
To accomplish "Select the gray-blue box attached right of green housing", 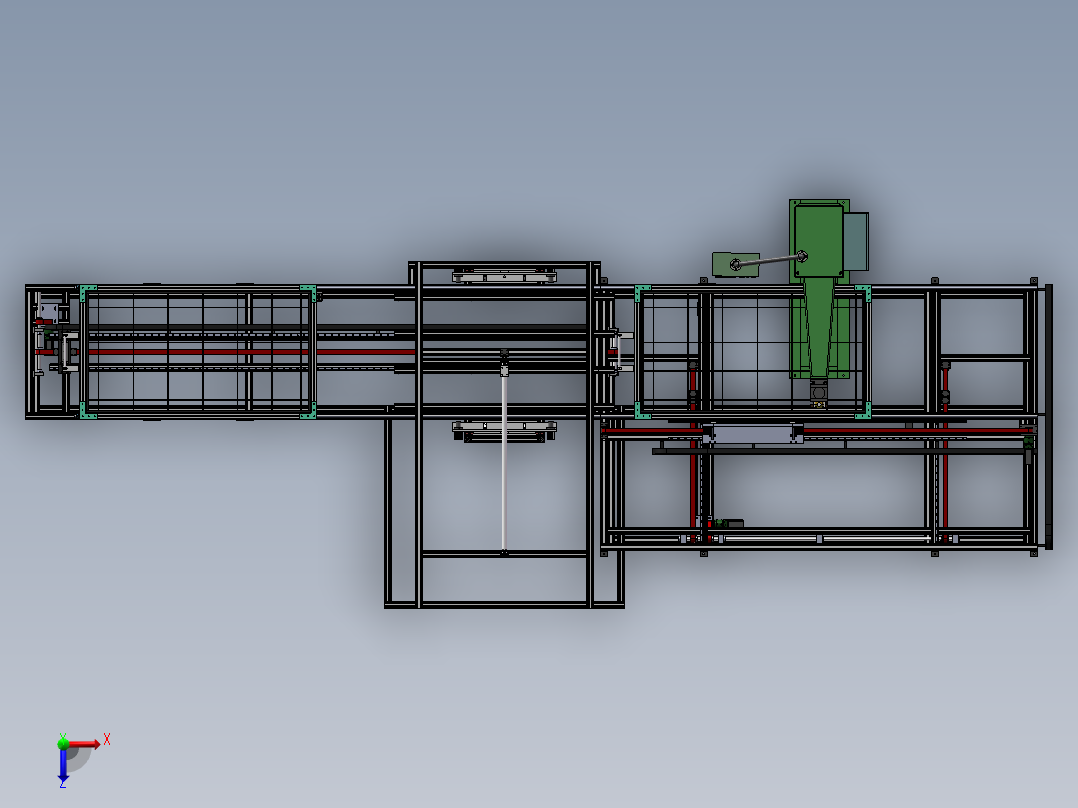I will pyautogui.click(x=856, y=241).
